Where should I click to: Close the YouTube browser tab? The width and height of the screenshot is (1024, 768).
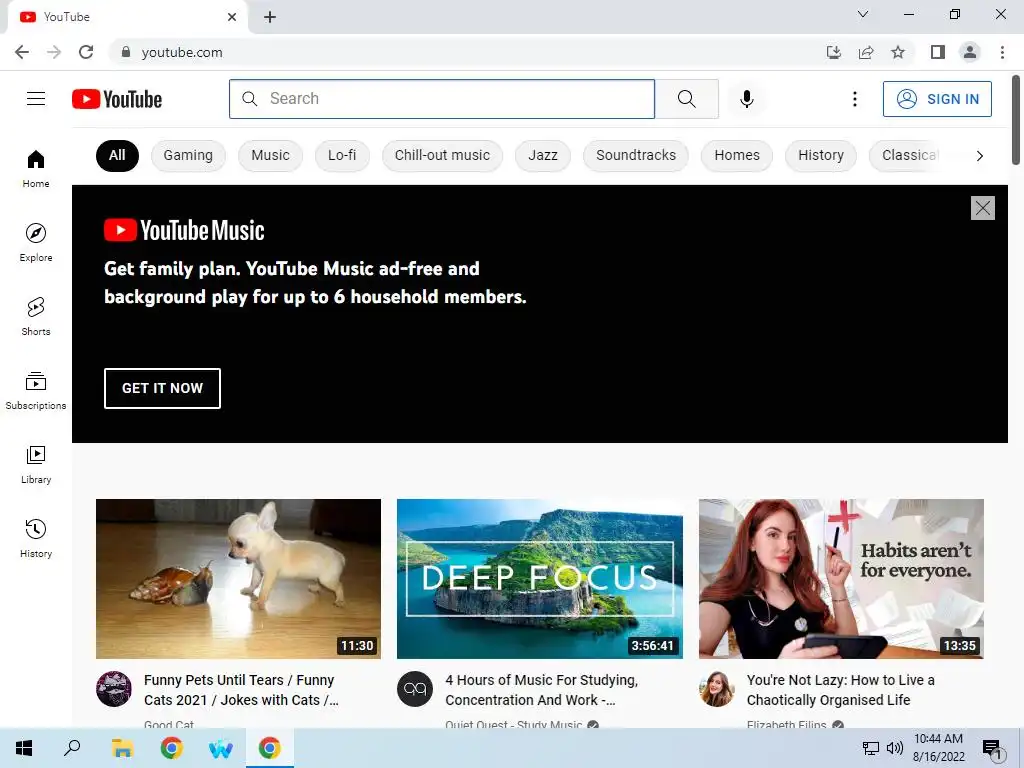[232, 17]
